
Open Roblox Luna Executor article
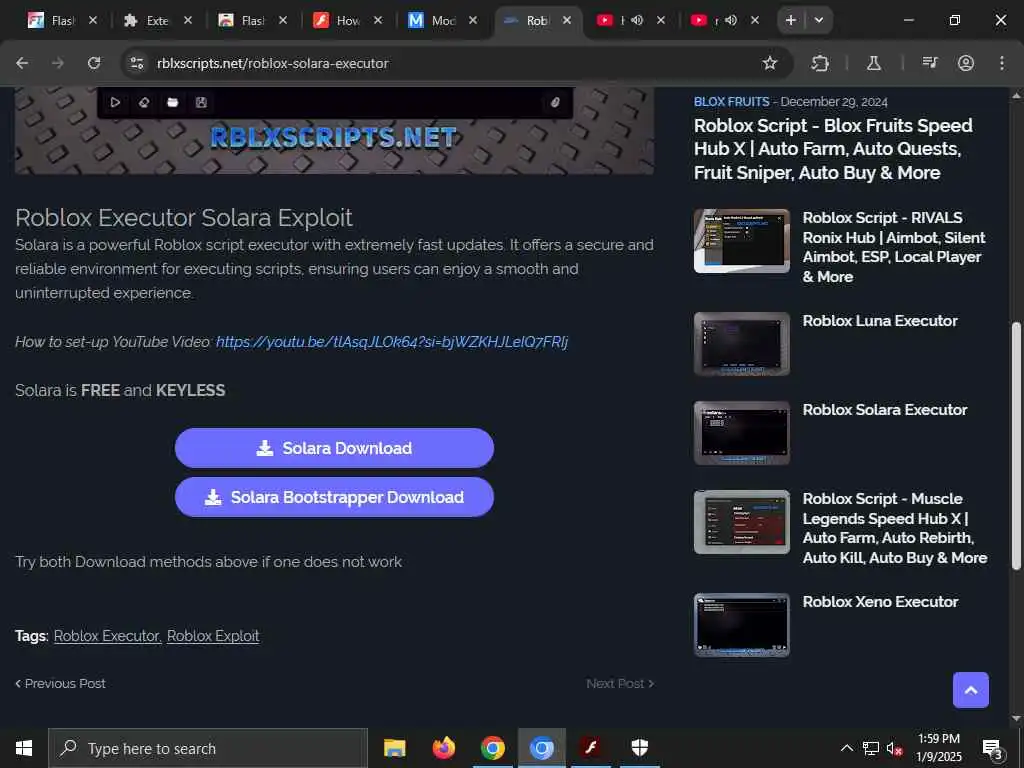click(880, 321)
